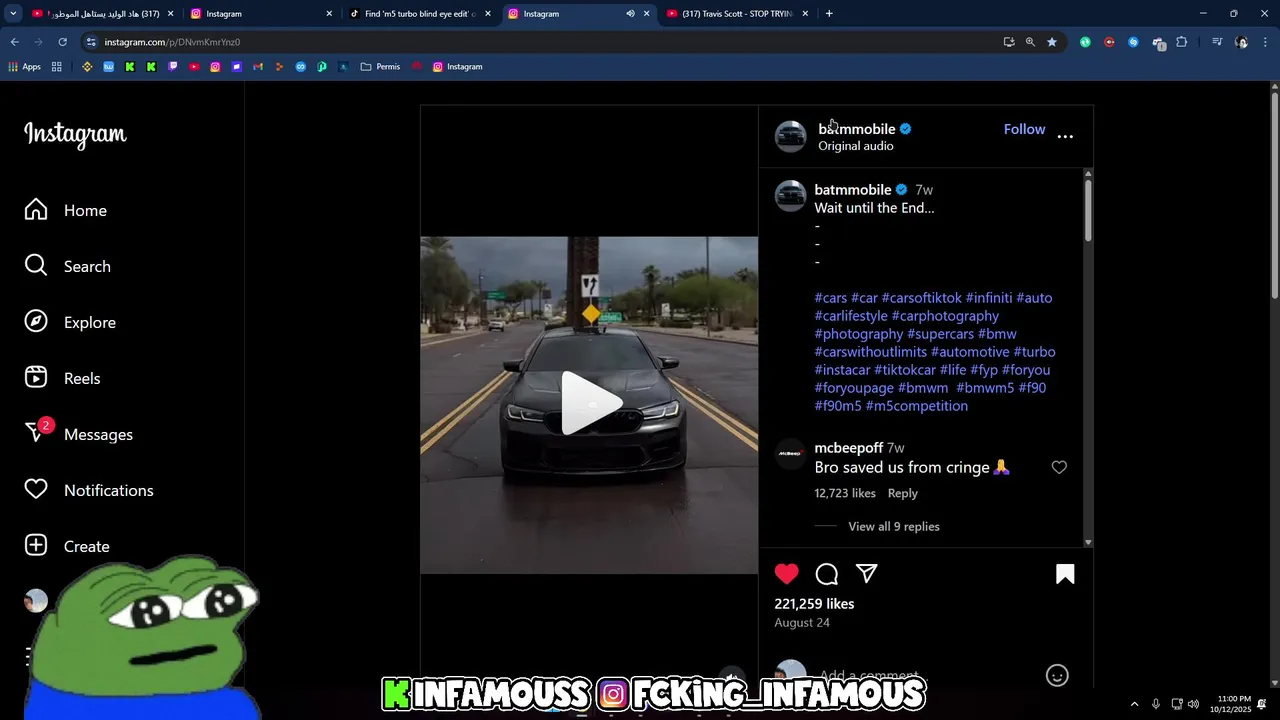1280x720 pixels.
Task: Open Notifications heart in sidebar
Action: (89, 490)
